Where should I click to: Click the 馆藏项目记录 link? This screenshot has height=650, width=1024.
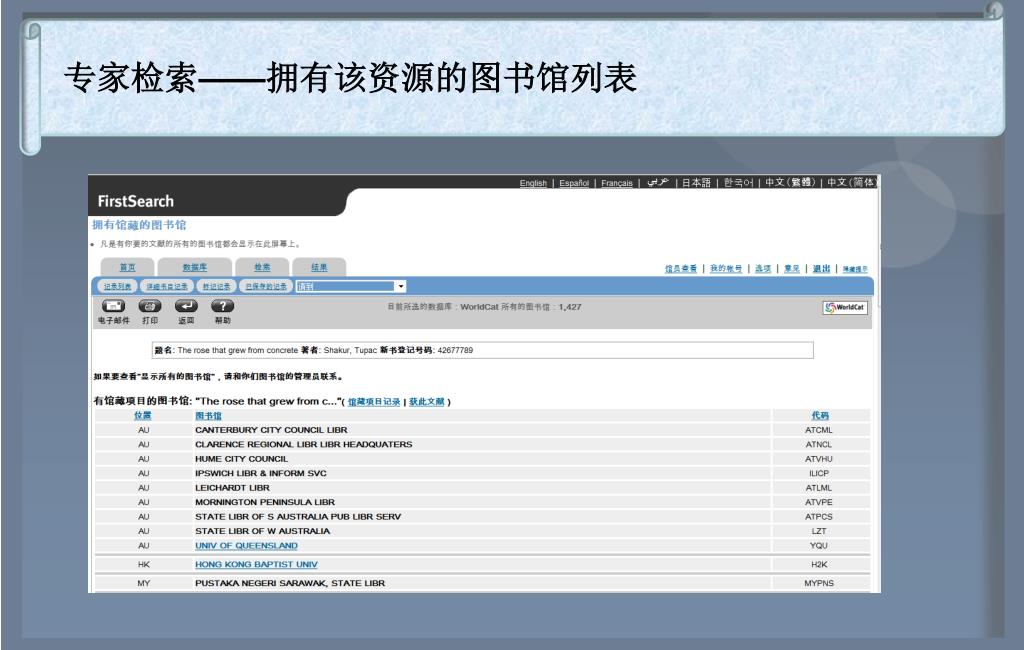pos(374,402)
